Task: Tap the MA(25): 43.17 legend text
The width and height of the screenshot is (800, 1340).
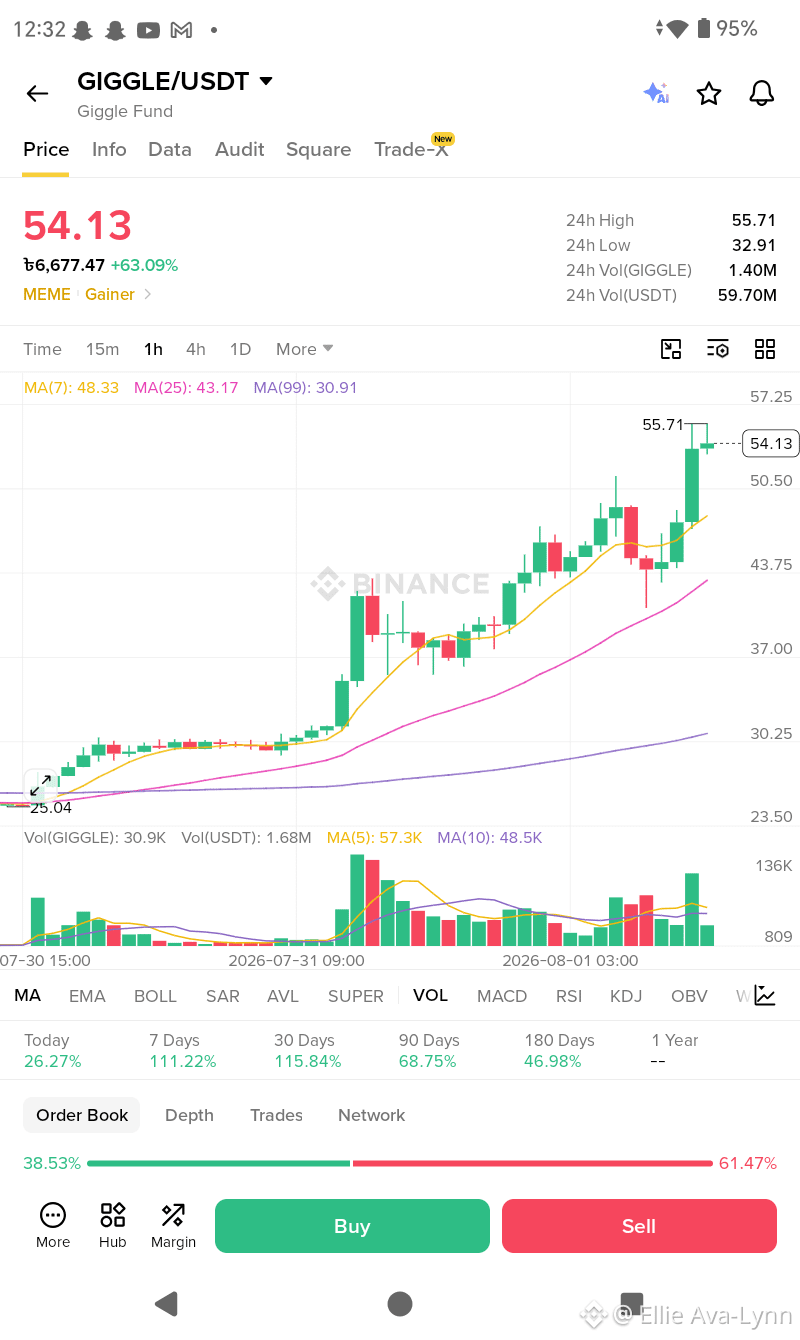Action: click(x=186, y=387)
